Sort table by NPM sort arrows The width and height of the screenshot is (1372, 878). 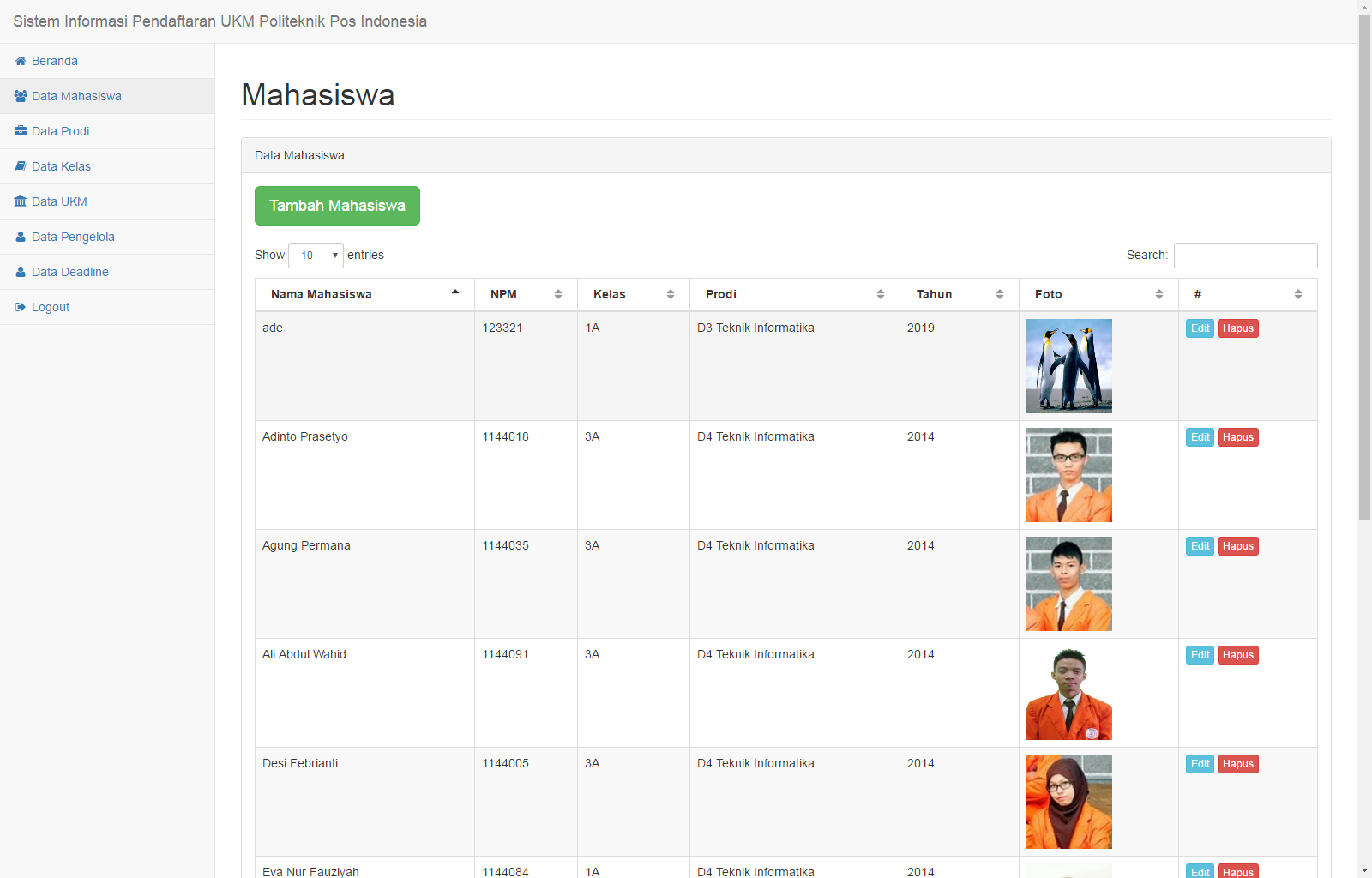pos(558,294)
